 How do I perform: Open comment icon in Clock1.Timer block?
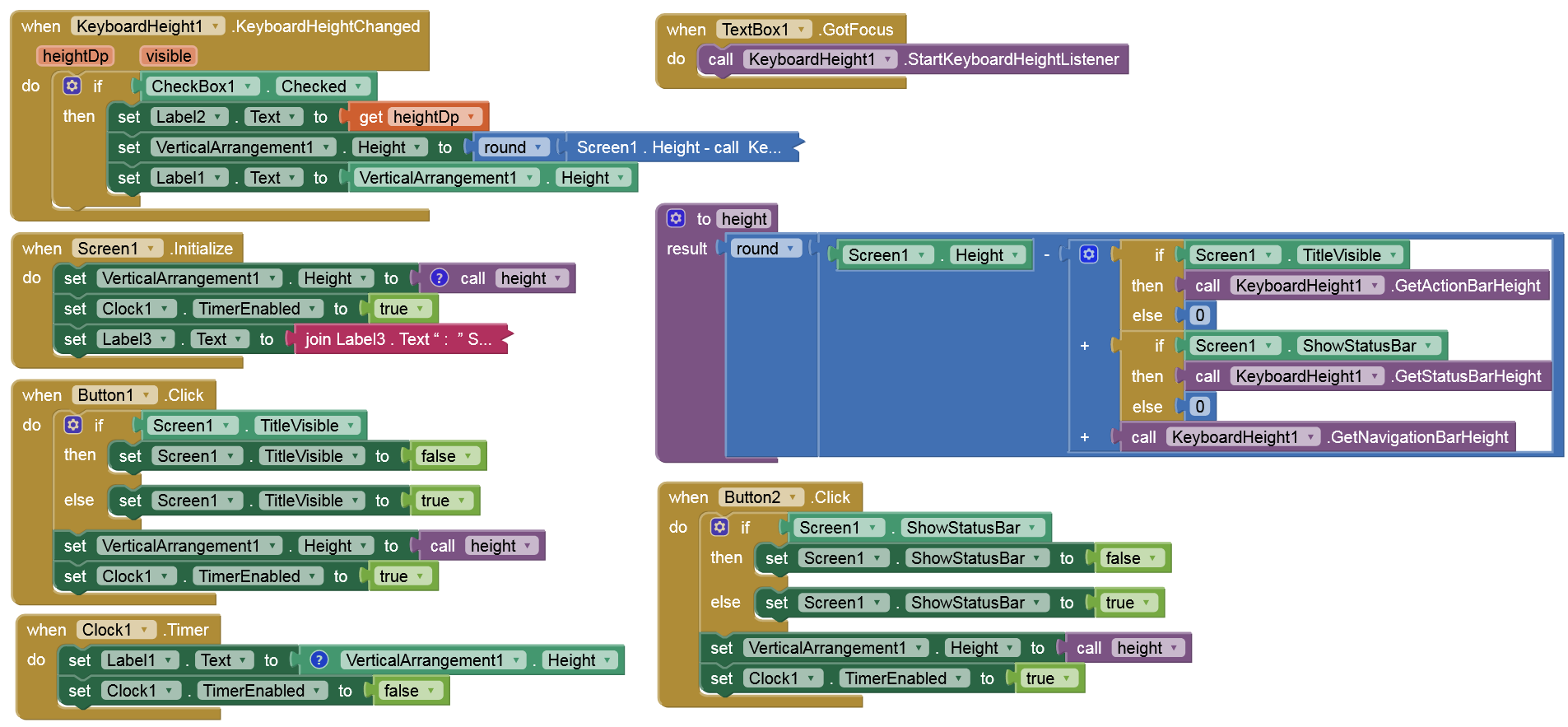coord(319,660)
